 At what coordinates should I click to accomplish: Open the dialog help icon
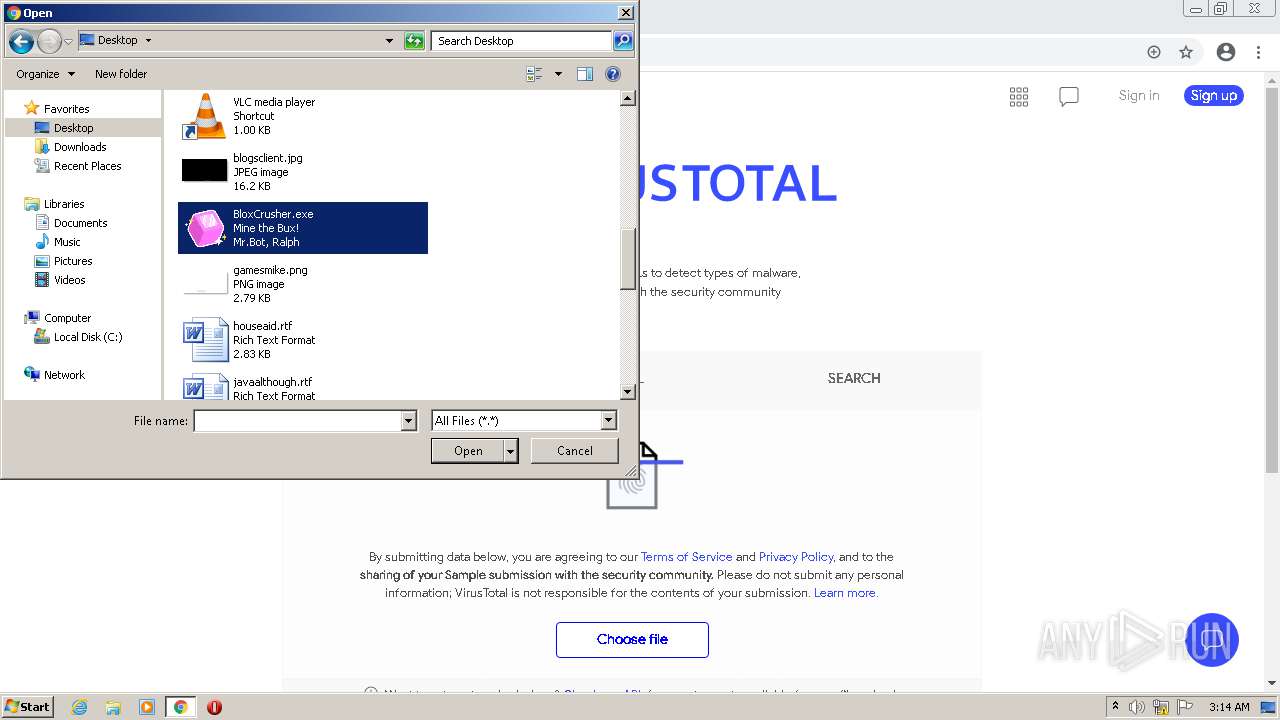(613, 74)
